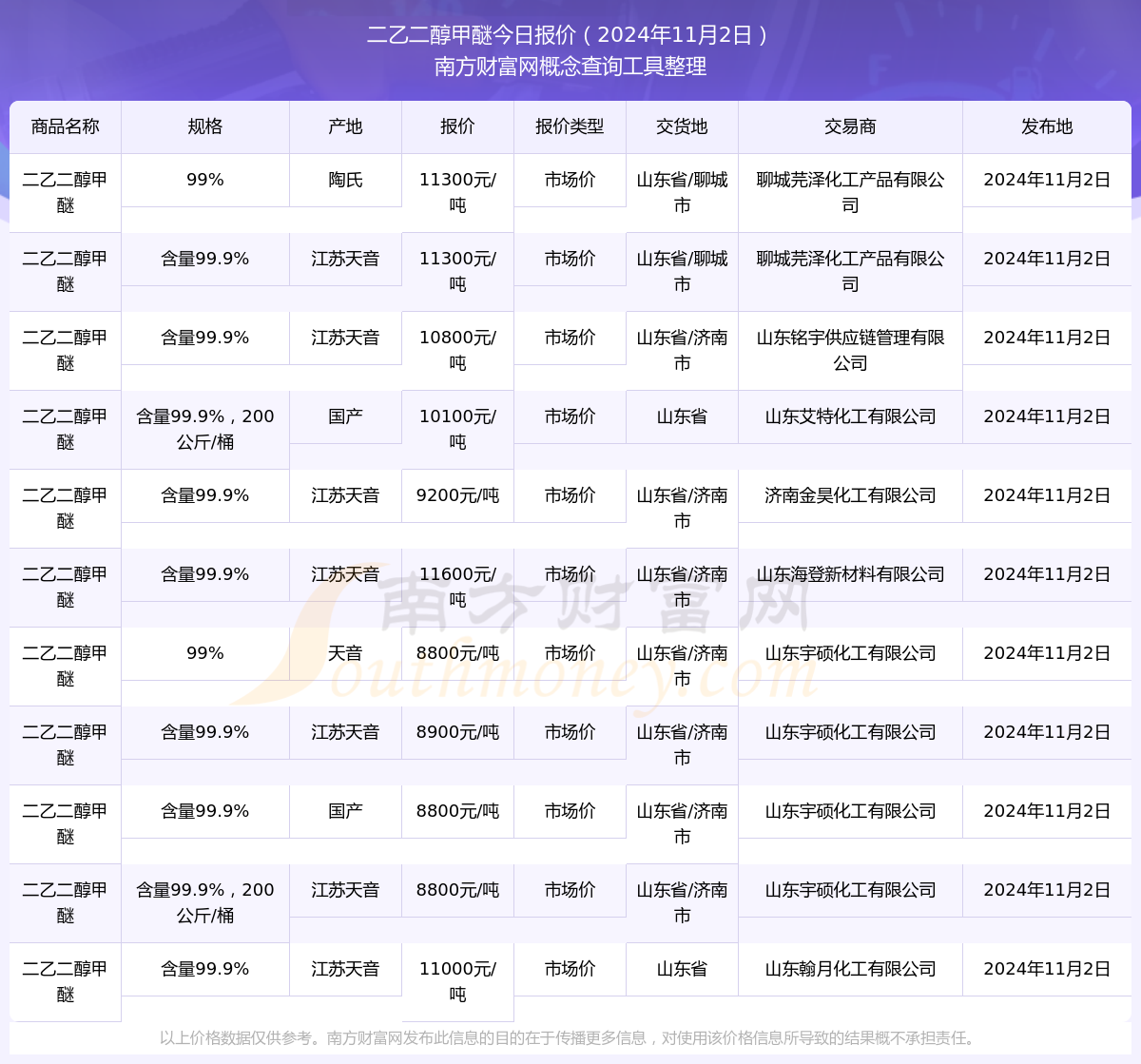Click 江苏天音 in the 11600元/吨 row
The image size is (1141, 1064).
coord(345,574)
